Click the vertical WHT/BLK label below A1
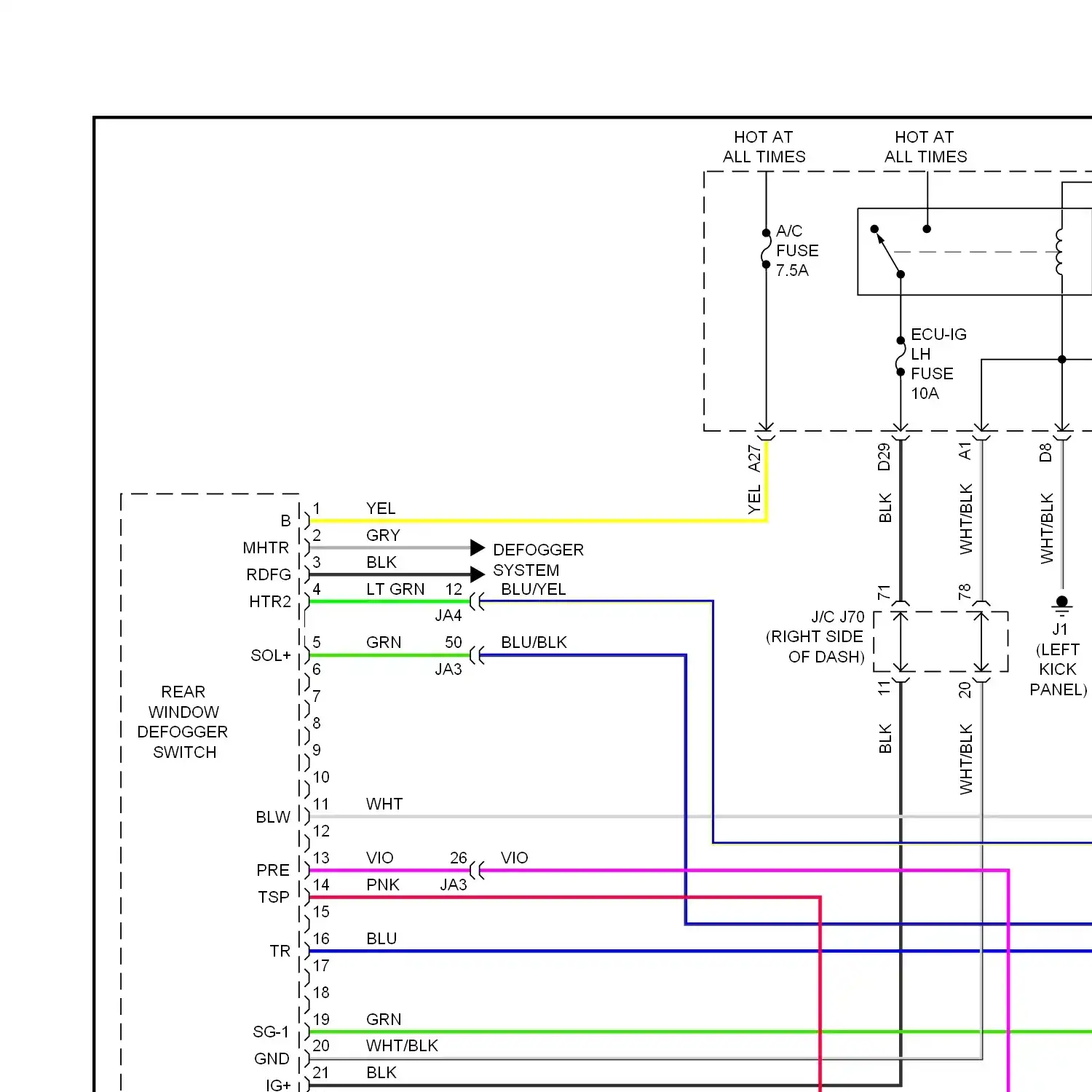The width and height of the screenshot is (1092, 1092). click(966, 519)
